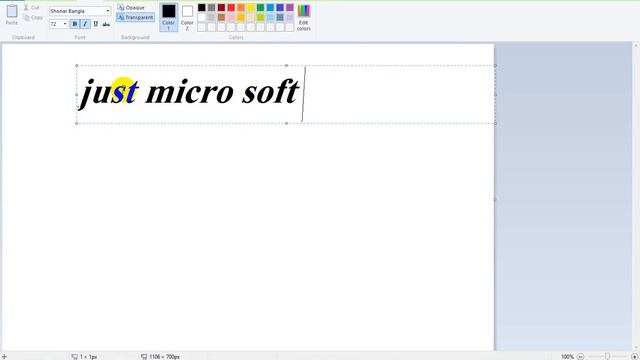Click the Cut scissors button
The height and width of the screenshot is (360, 640).
point(32,8)
